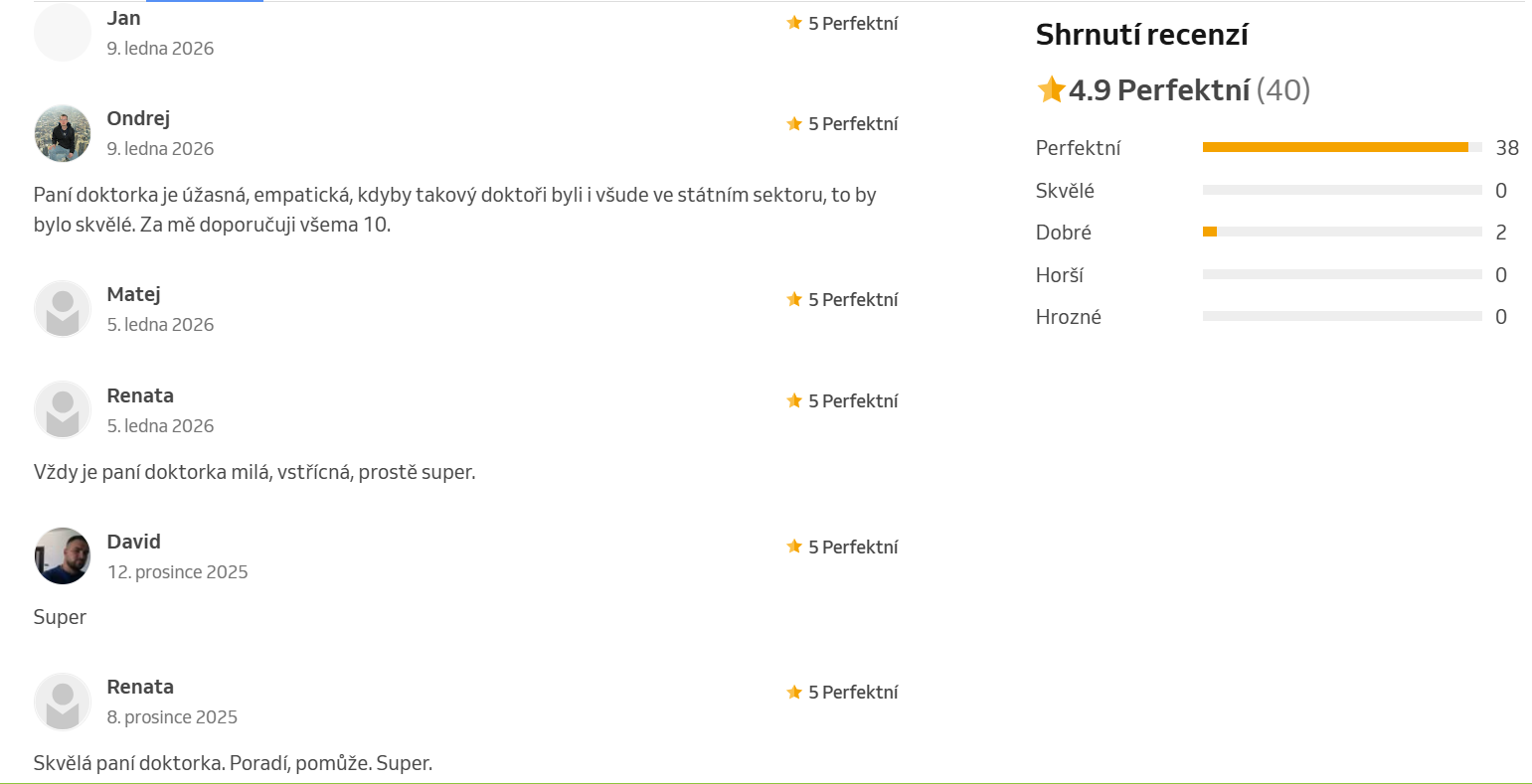Click the star icon in Ondrej's review
This screenshot has width=1532, height=784.
[794, 124]
